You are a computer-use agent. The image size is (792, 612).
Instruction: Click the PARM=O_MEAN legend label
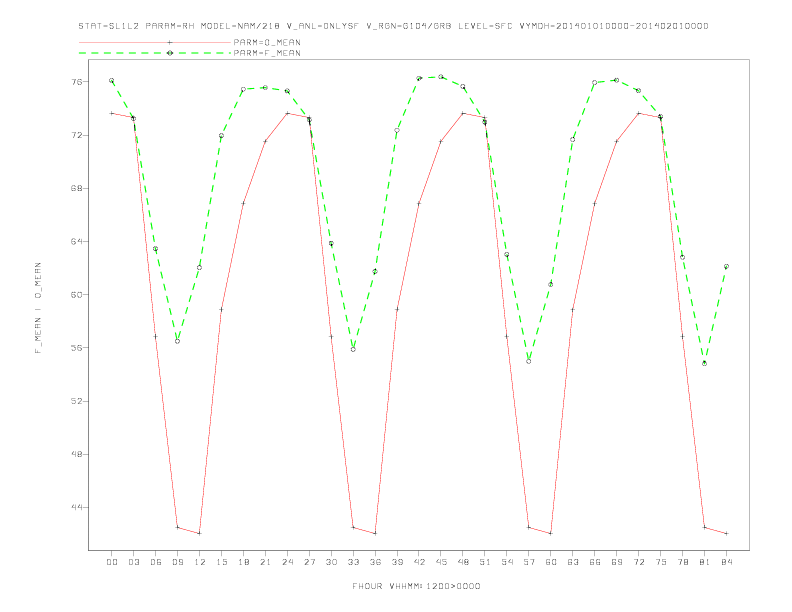267,42
